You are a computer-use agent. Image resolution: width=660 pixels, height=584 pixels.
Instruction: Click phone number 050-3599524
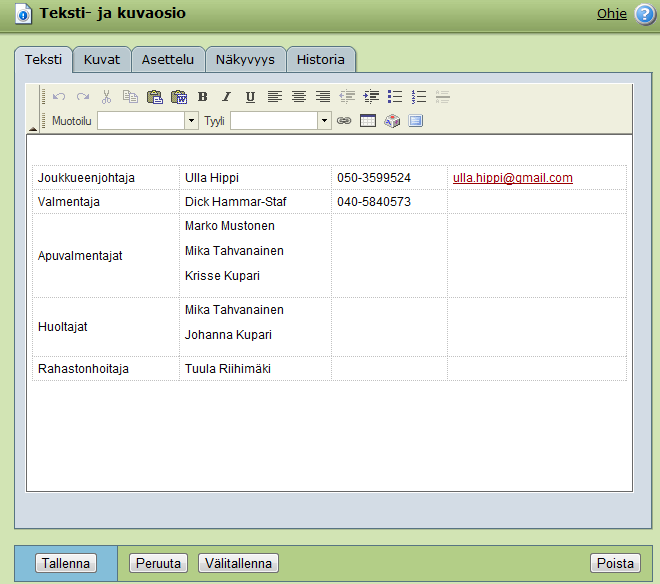click(x=374, y=178)
